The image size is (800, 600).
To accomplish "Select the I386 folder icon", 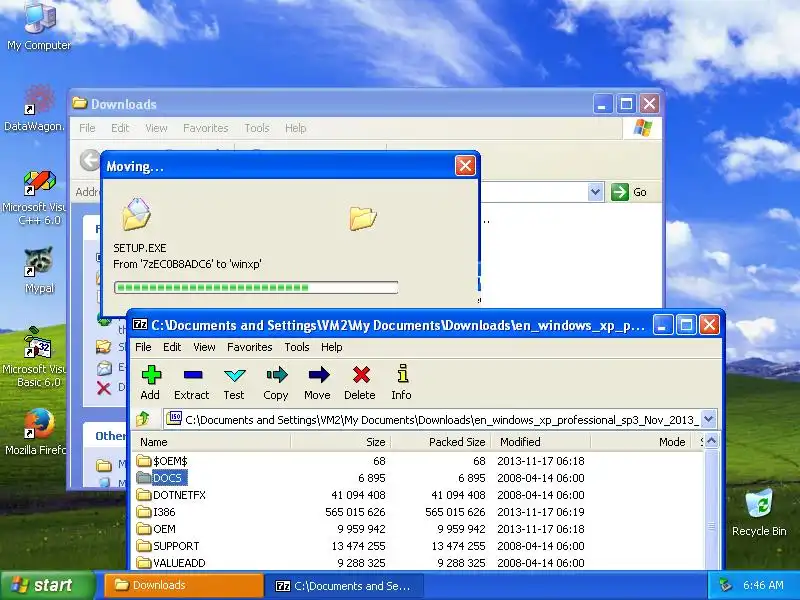I will point(144,512).
